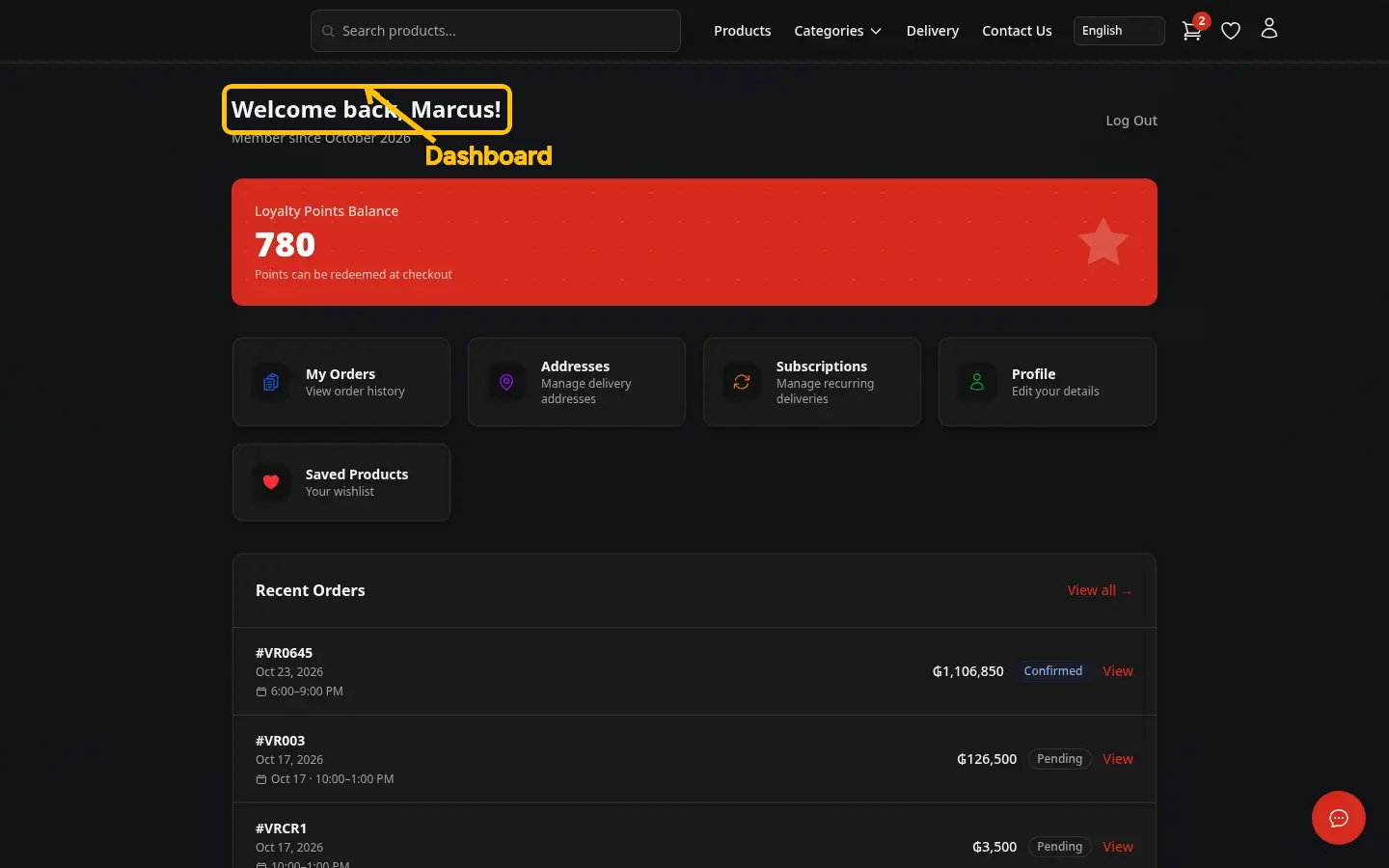
Task: Click the Addresses location pin icon
Action: tap(506, 382)
